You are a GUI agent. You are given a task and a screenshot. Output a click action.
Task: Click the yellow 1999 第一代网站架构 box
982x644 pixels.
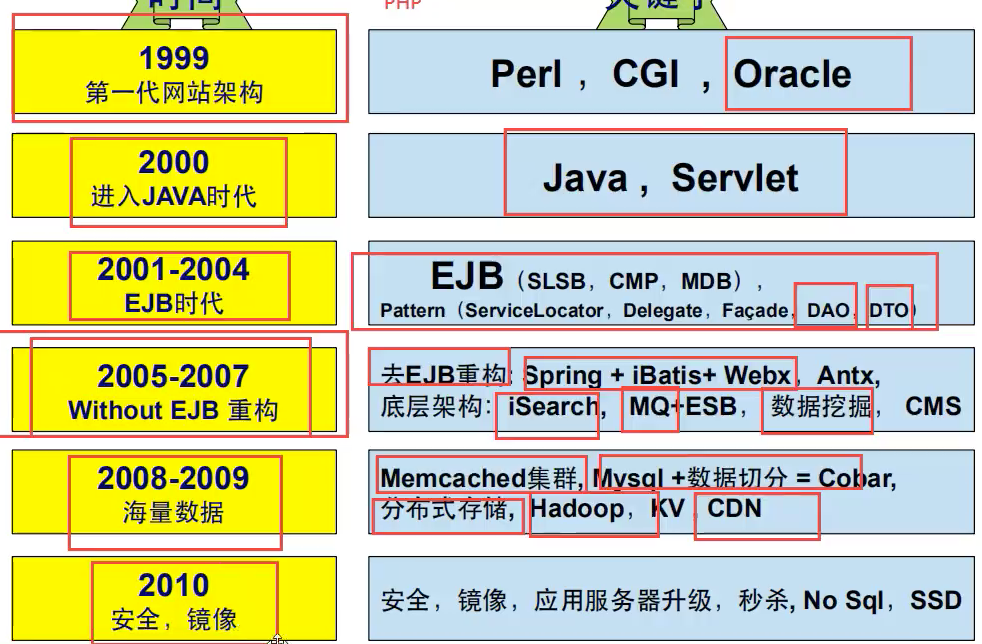174,71
